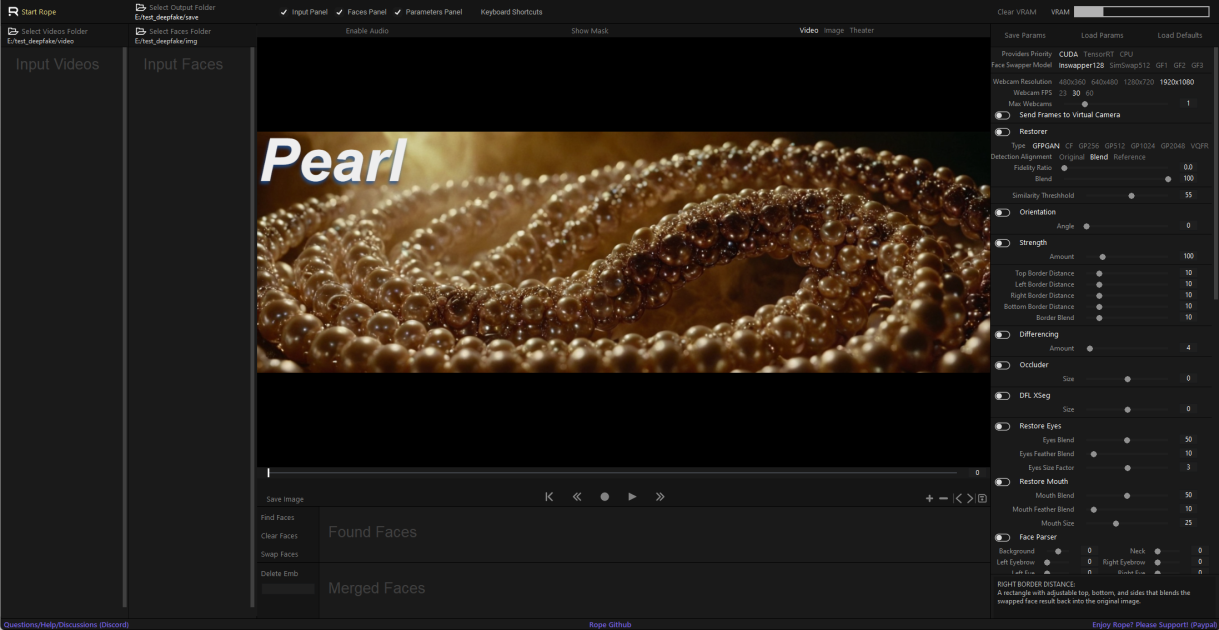This screenshot has width=1219, height=630.
Task: Play the video preview
Action: tap(632, 497)
